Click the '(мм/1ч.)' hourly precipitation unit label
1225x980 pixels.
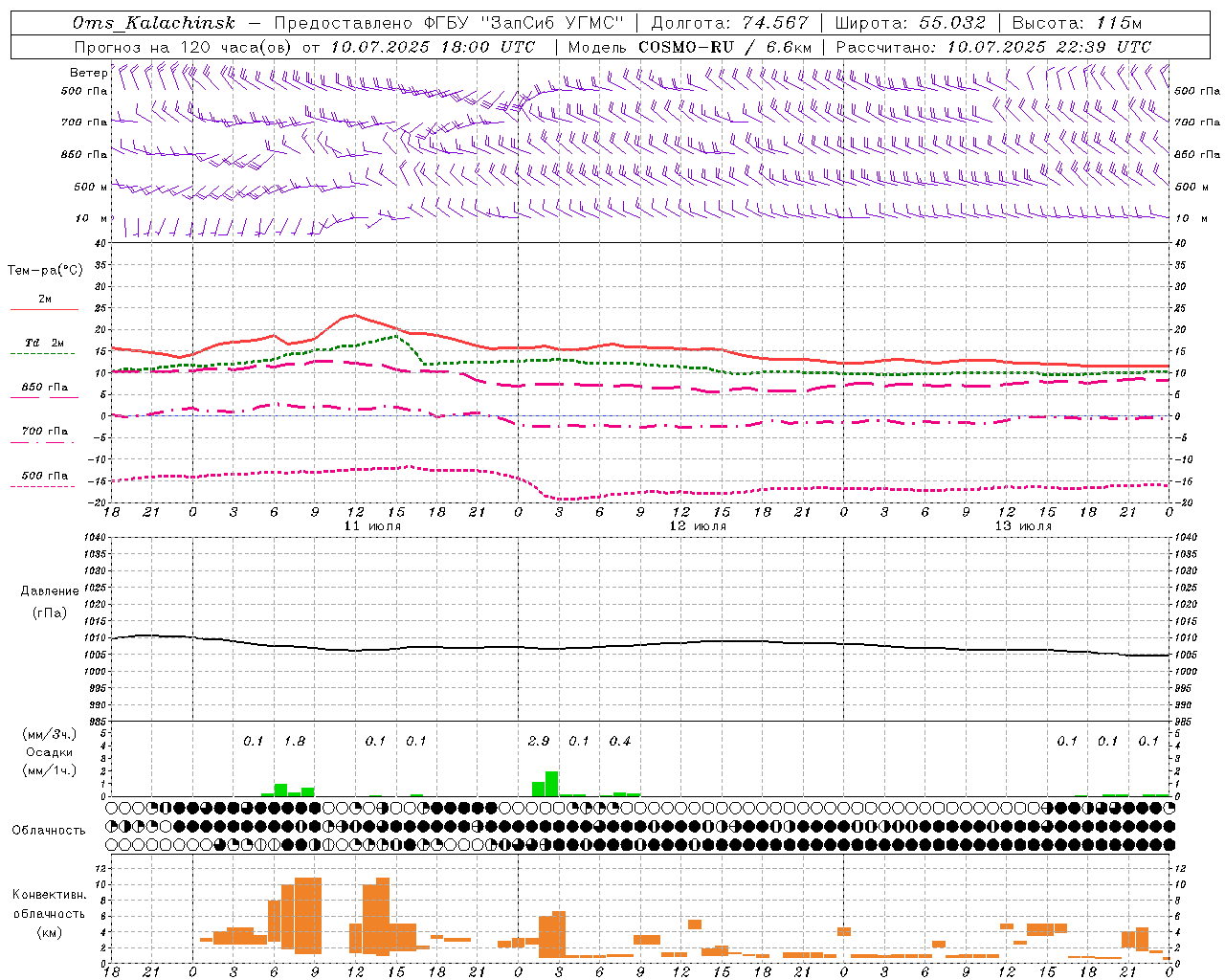(50, 771)
